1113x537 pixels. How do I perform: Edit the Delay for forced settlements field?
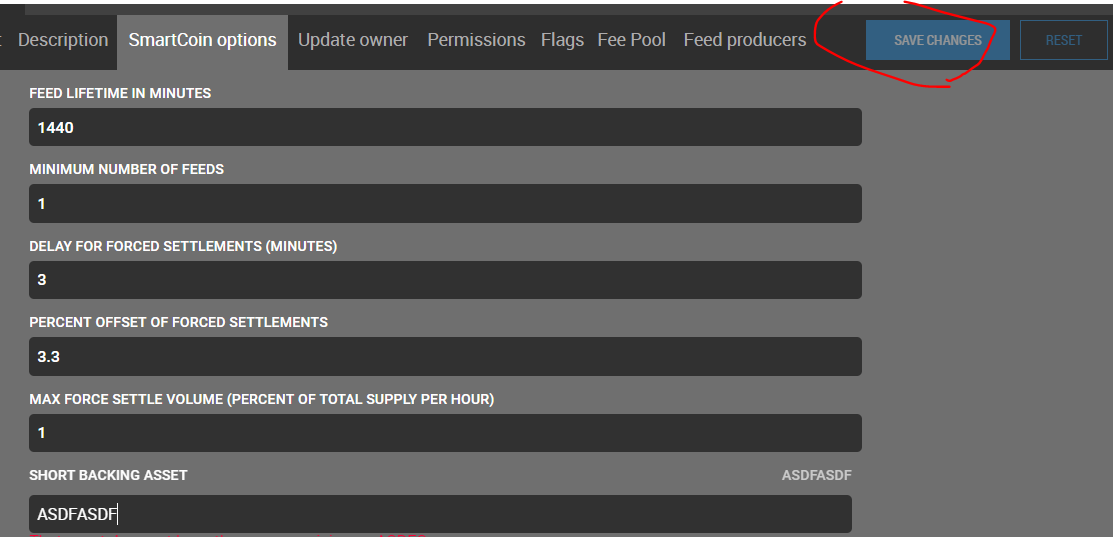445,280
